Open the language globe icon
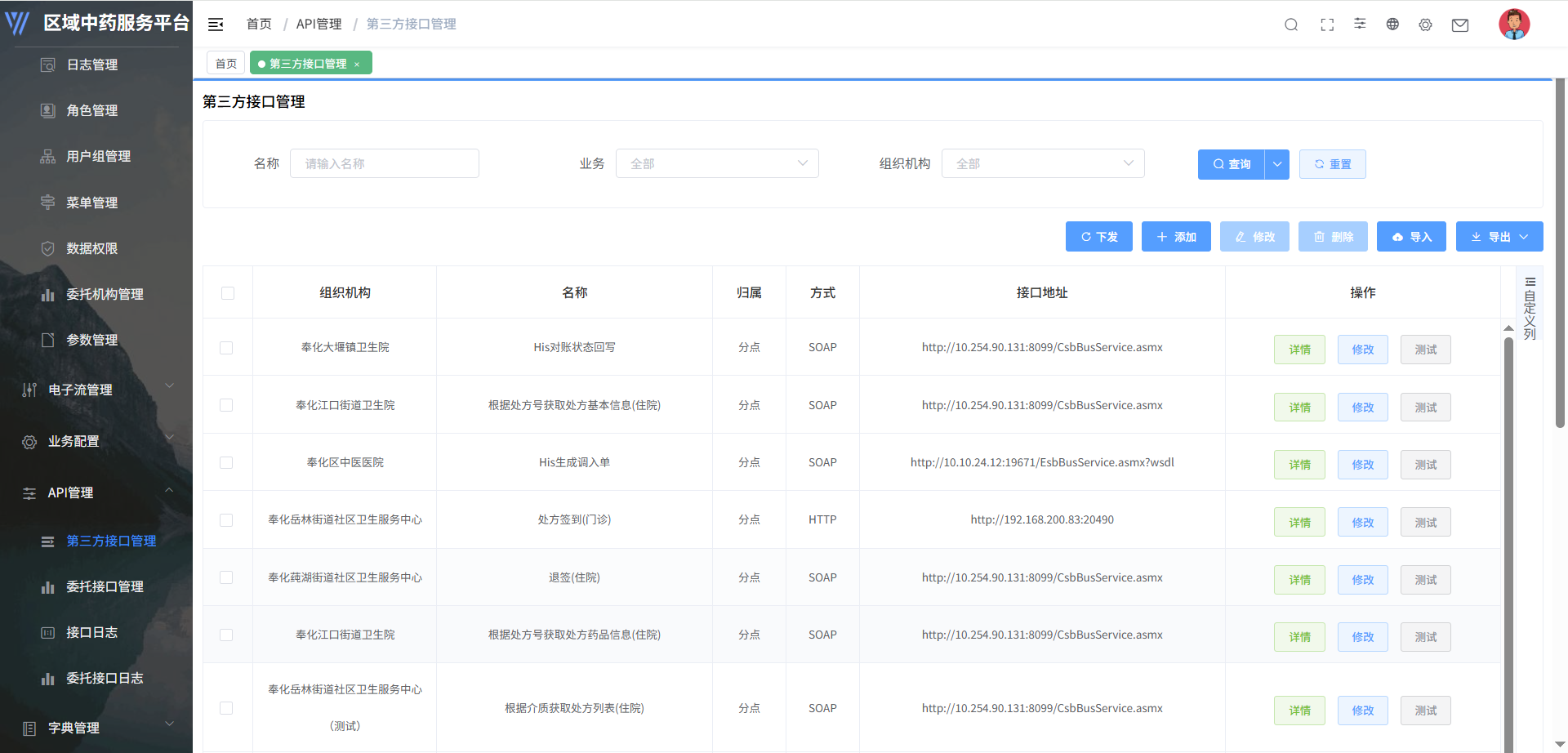The height and width of the screenshot is (753, 1568). (x=1392, y=25)
